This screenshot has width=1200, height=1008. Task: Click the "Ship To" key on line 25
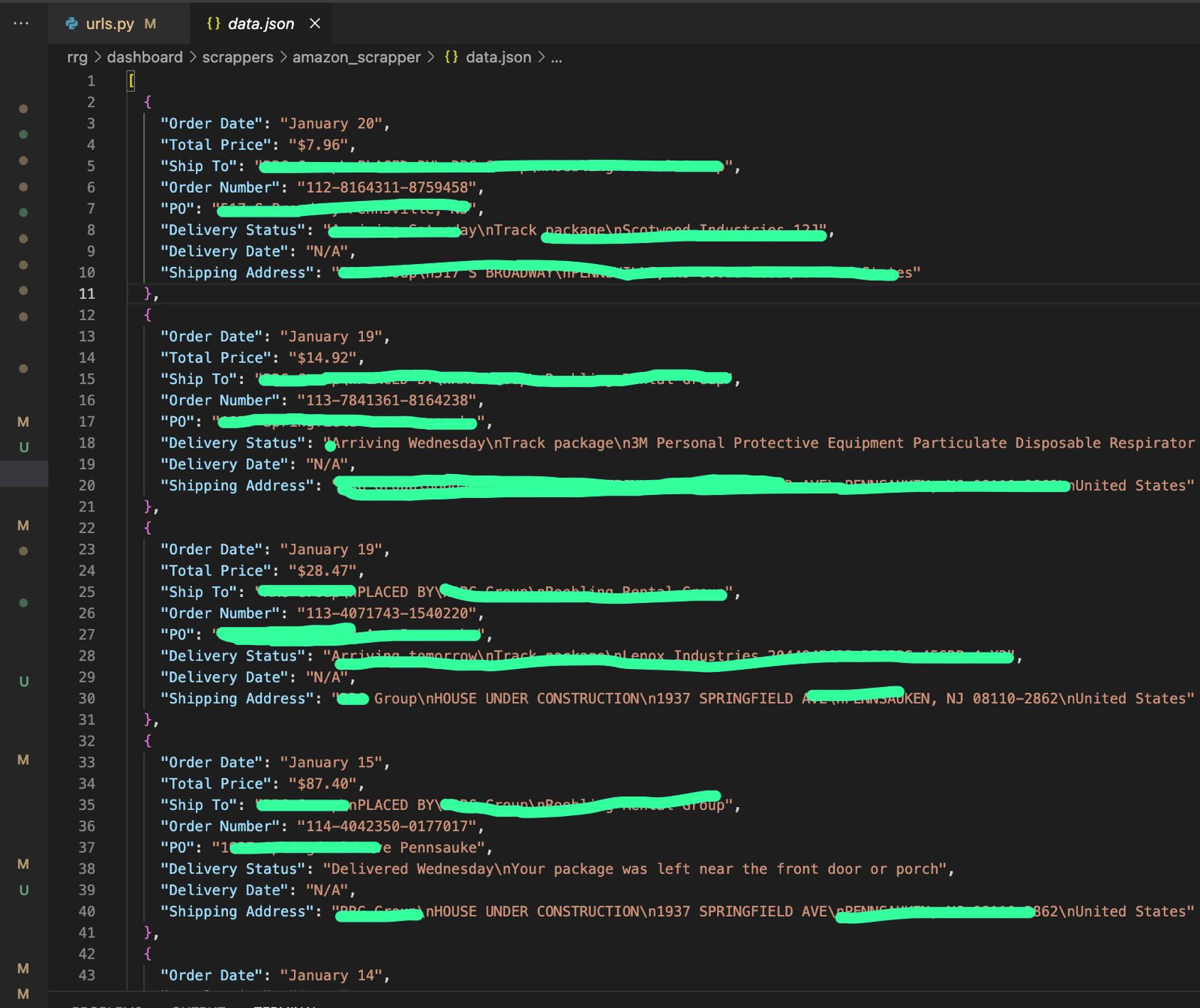point(199,592)
